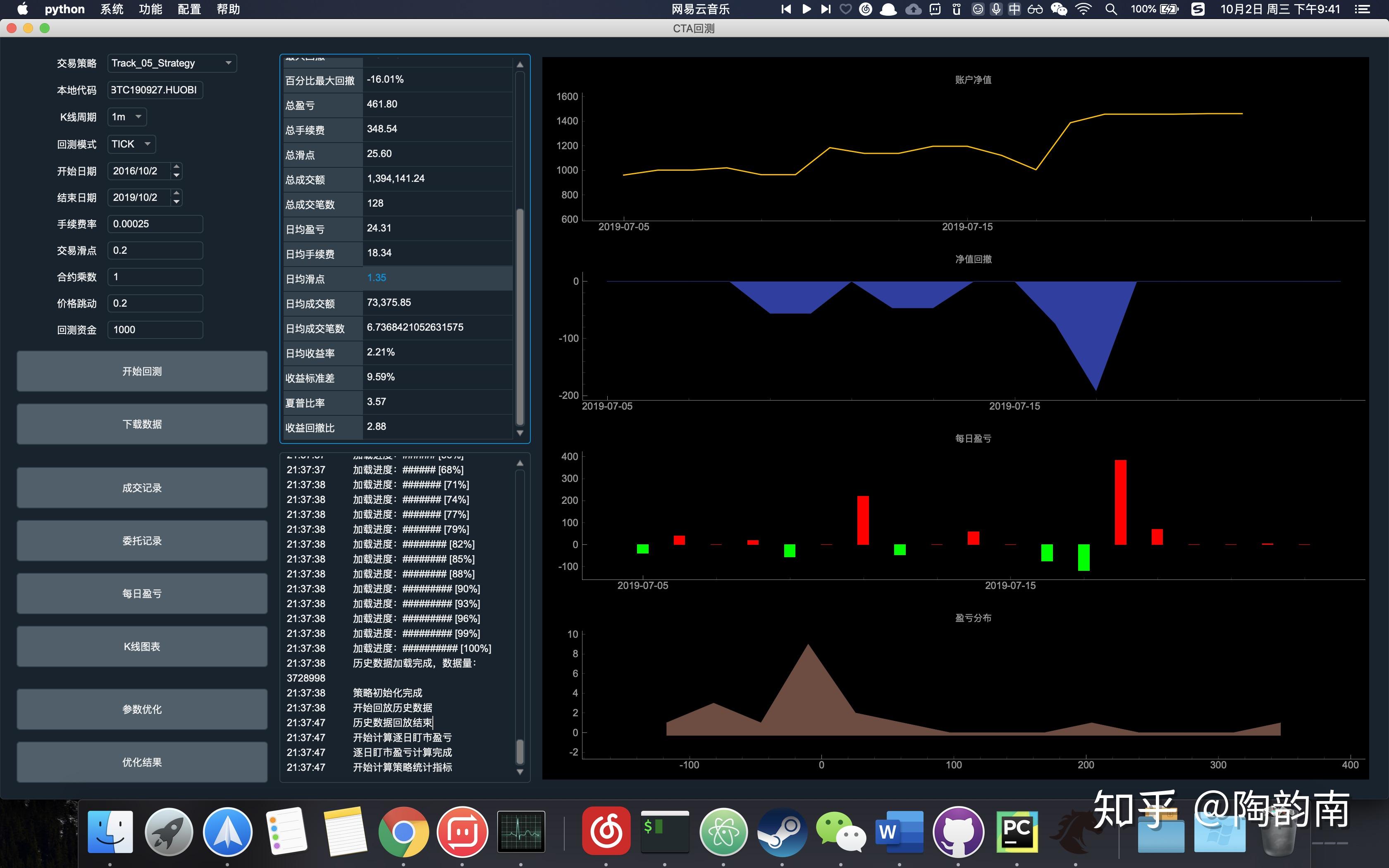The image size is (1389, 868).
Task: Click the 手续费率 input field
Action: tap(155, 224)
